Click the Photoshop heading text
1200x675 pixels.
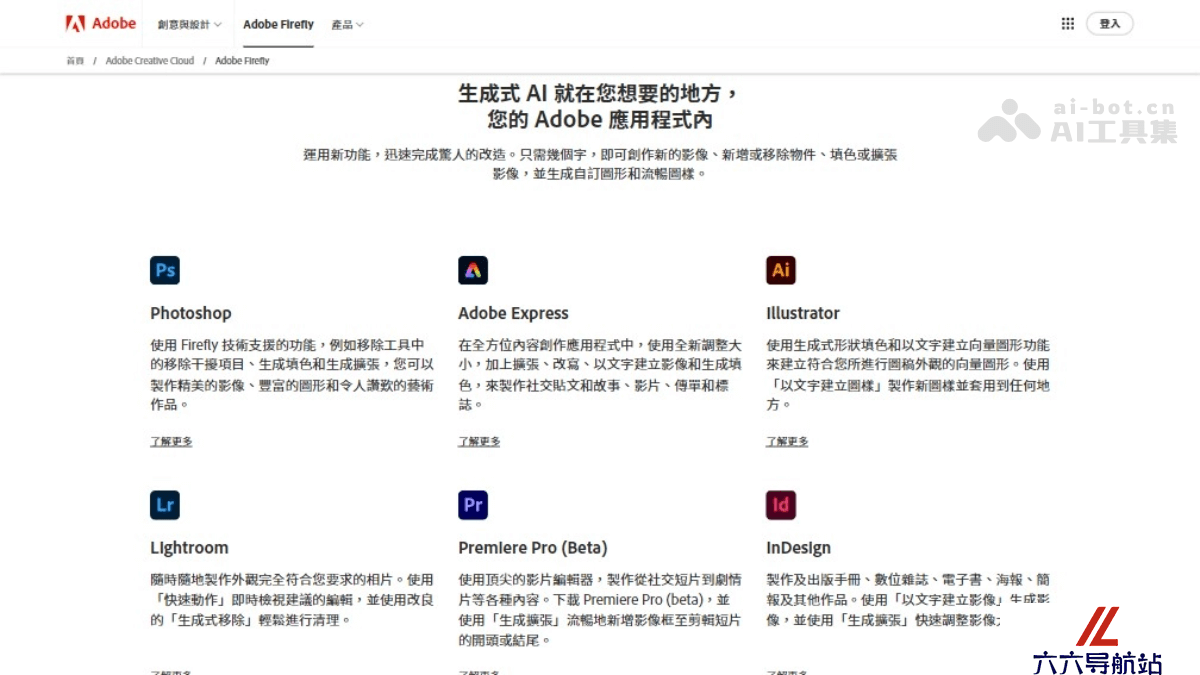click(x=191, y=313)
